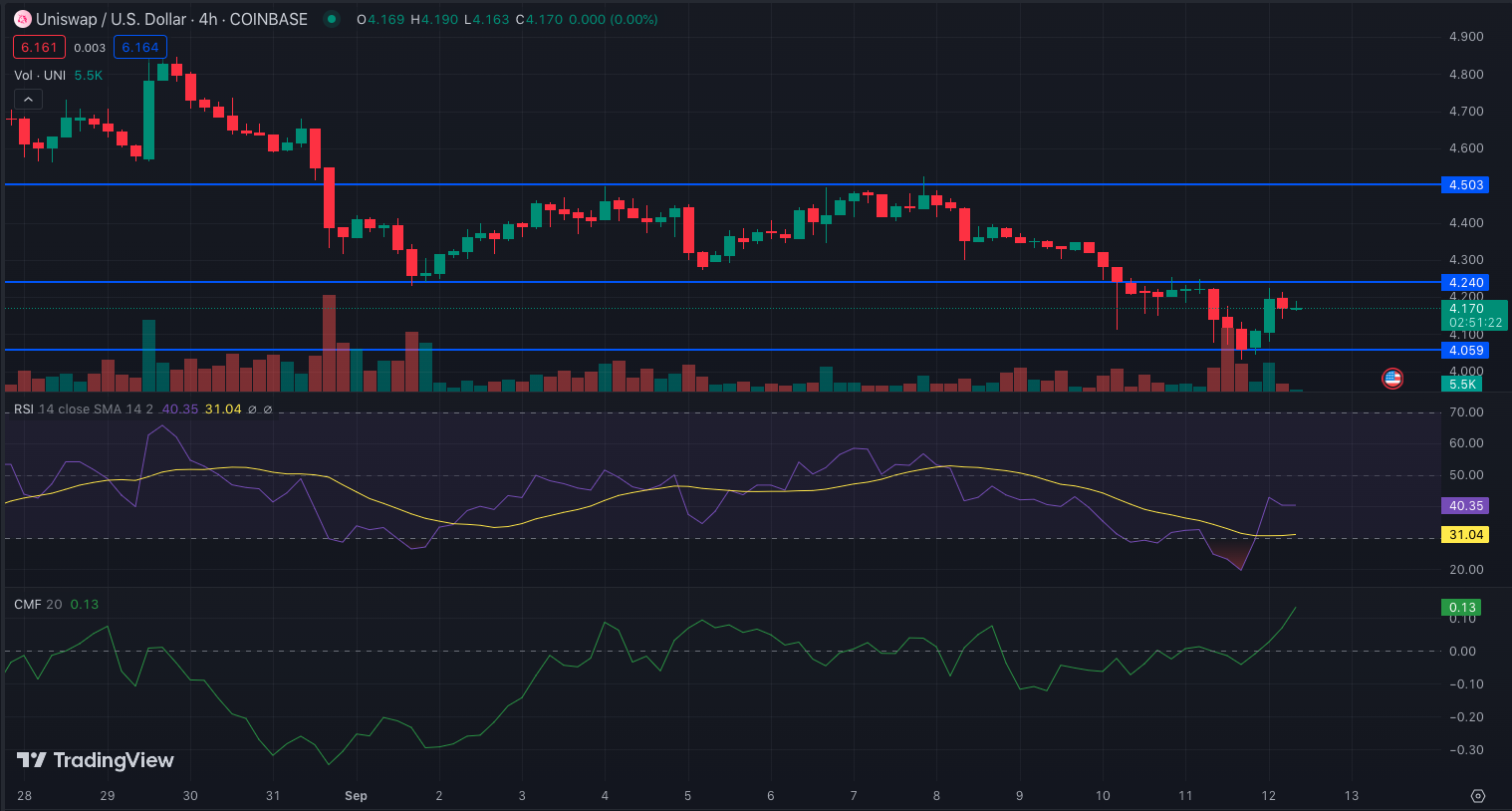Select the CMF 20 indicator legend
This screenshot has width=1512, height=811.
point(38,605)
